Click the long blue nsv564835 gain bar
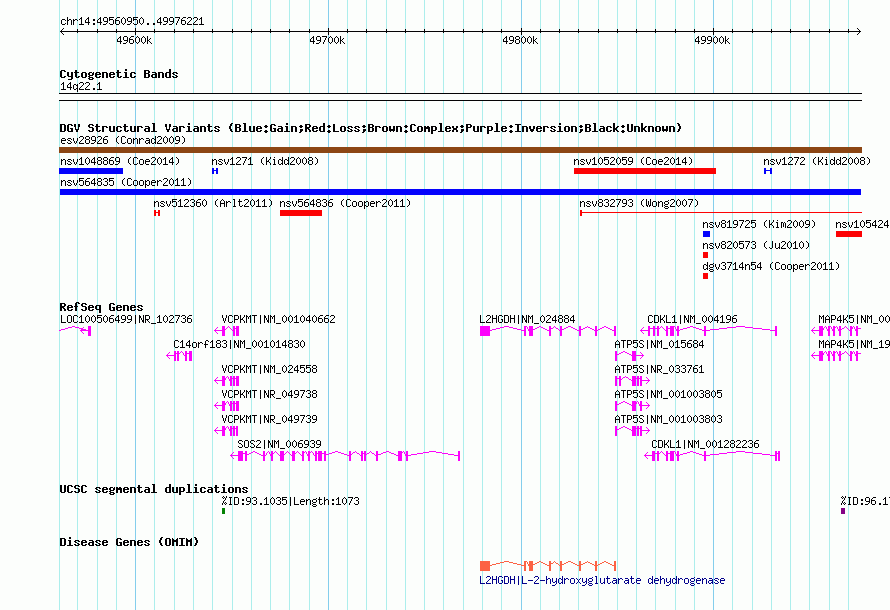 click(460, 192)
